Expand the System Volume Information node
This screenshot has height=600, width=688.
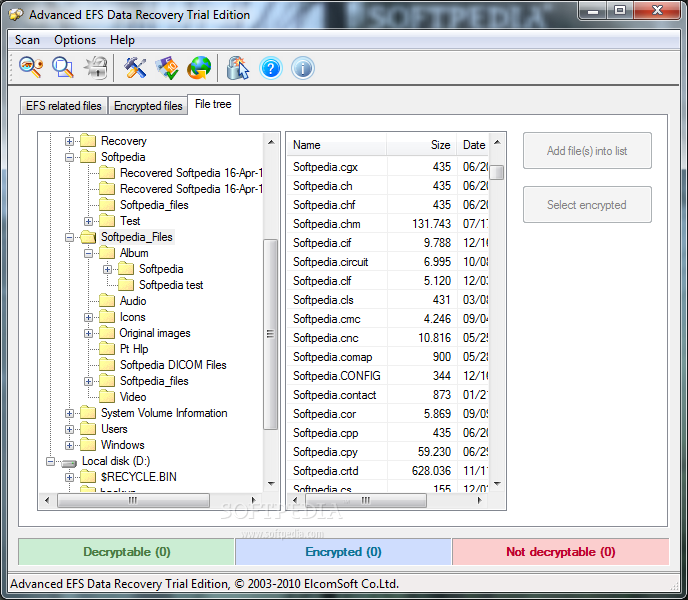(69, 413)
